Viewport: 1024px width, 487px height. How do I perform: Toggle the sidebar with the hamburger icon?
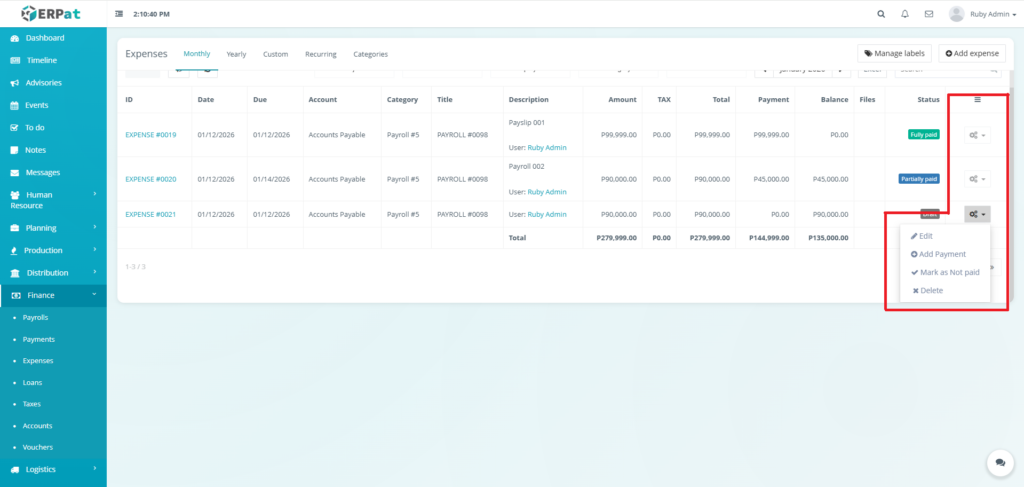pyautogui.click(x=120, y=14)
